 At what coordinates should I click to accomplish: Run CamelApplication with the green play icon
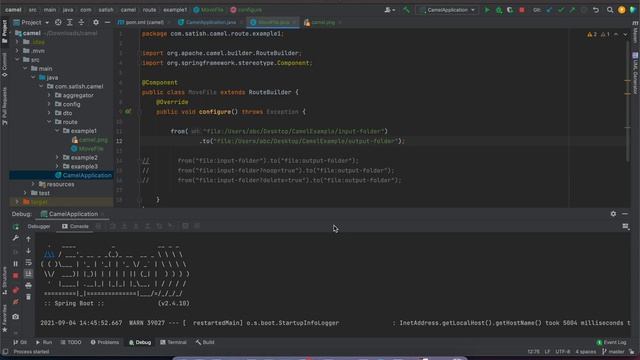point(487,10)
